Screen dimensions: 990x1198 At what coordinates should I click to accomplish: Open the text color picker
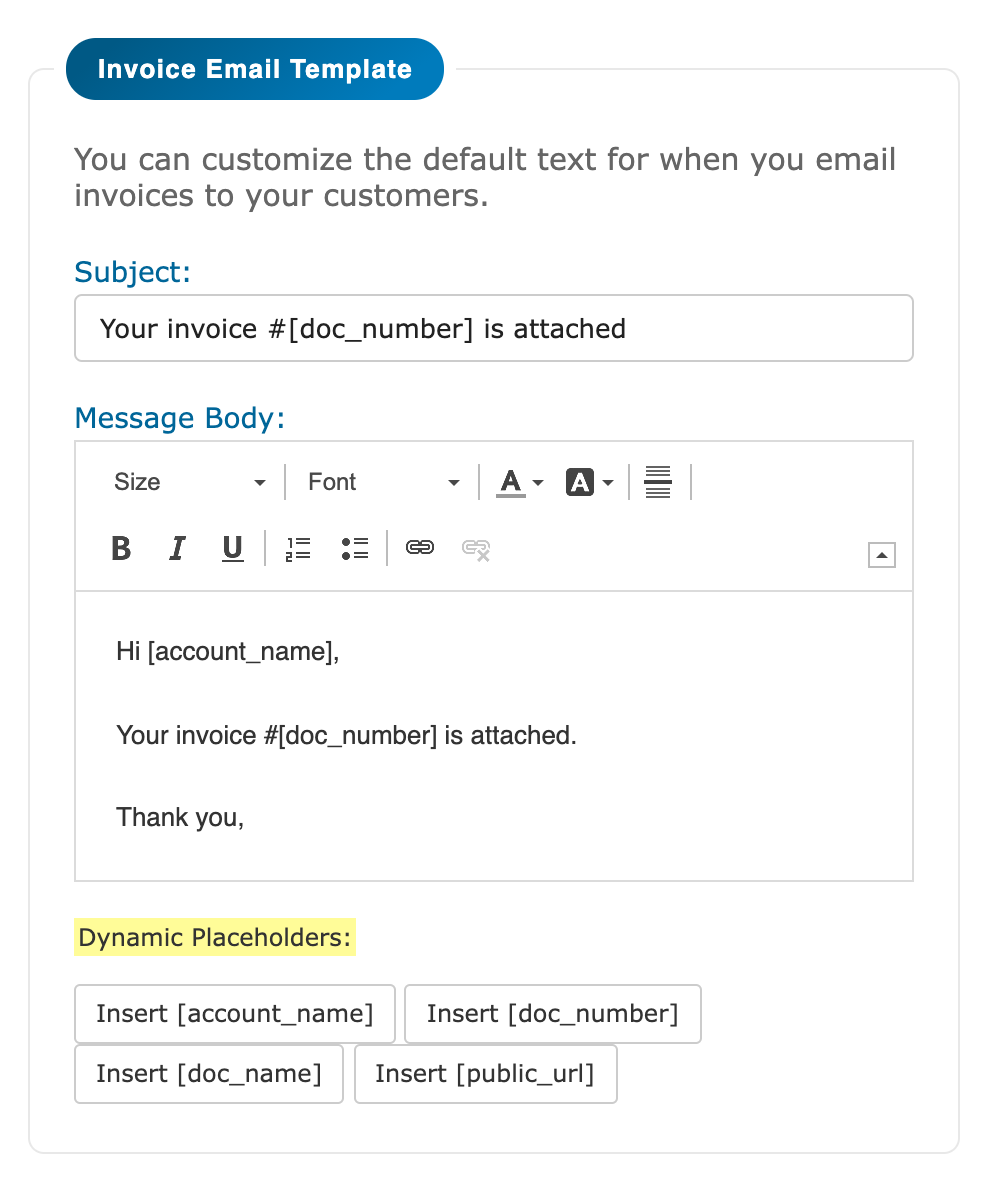coord(520,482)
